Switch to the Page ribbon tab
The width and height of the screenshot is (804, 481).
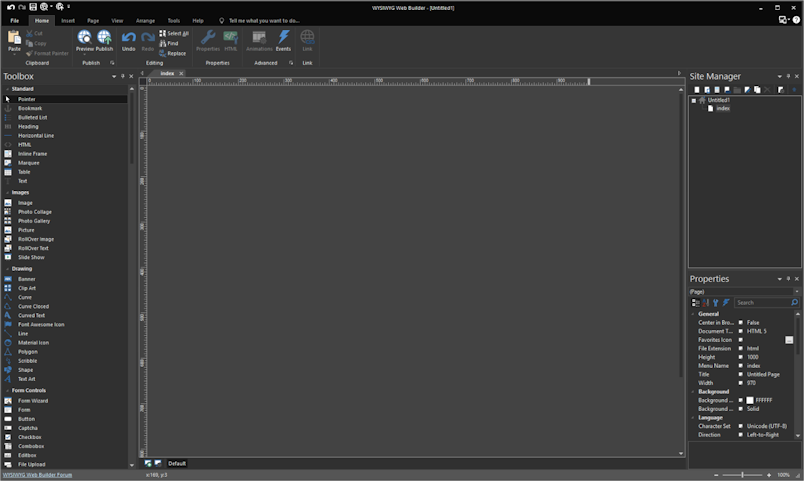93,21
